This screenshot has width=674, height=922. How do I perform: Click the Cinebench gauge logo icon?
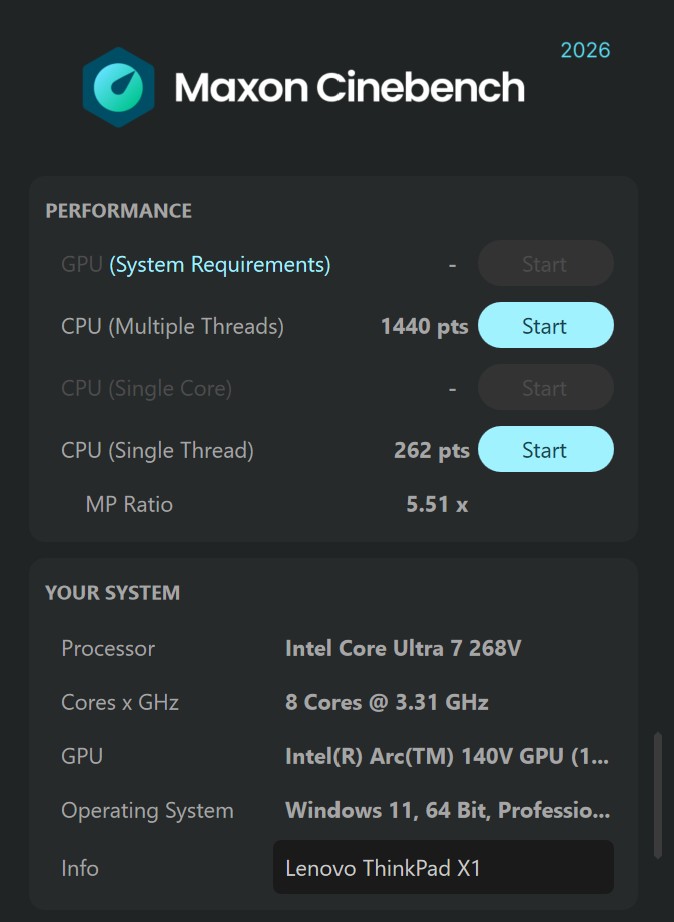[x=118, y=87]
